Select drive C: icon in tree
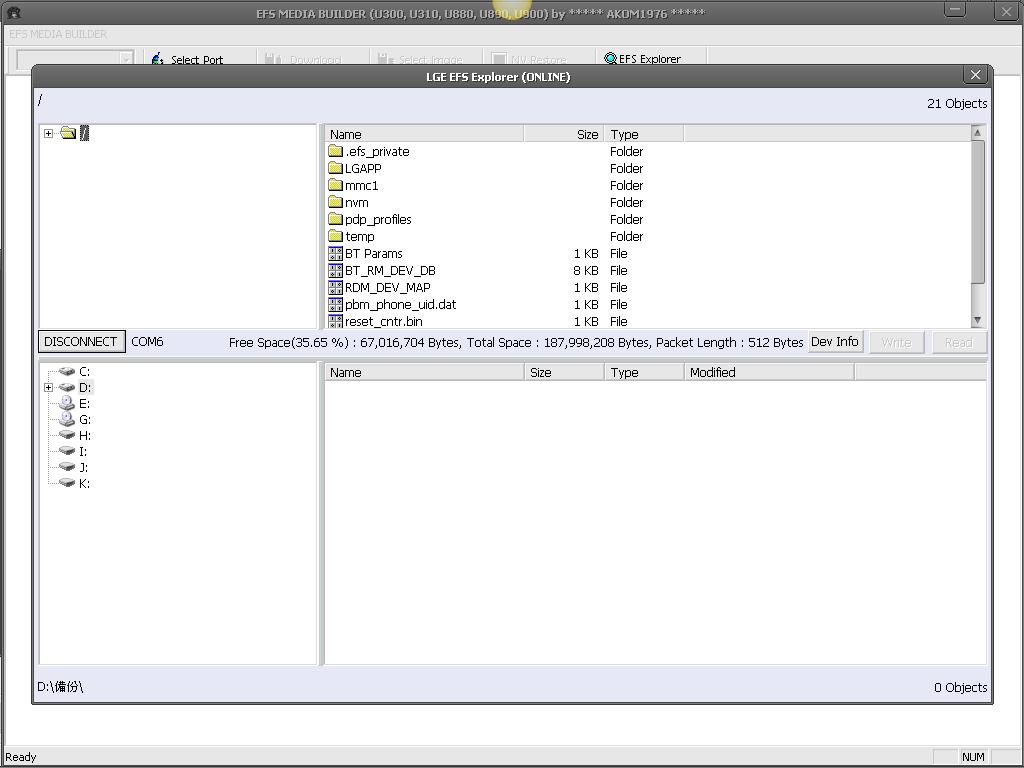Screen dimensions: 1024x768 [67, 372]
